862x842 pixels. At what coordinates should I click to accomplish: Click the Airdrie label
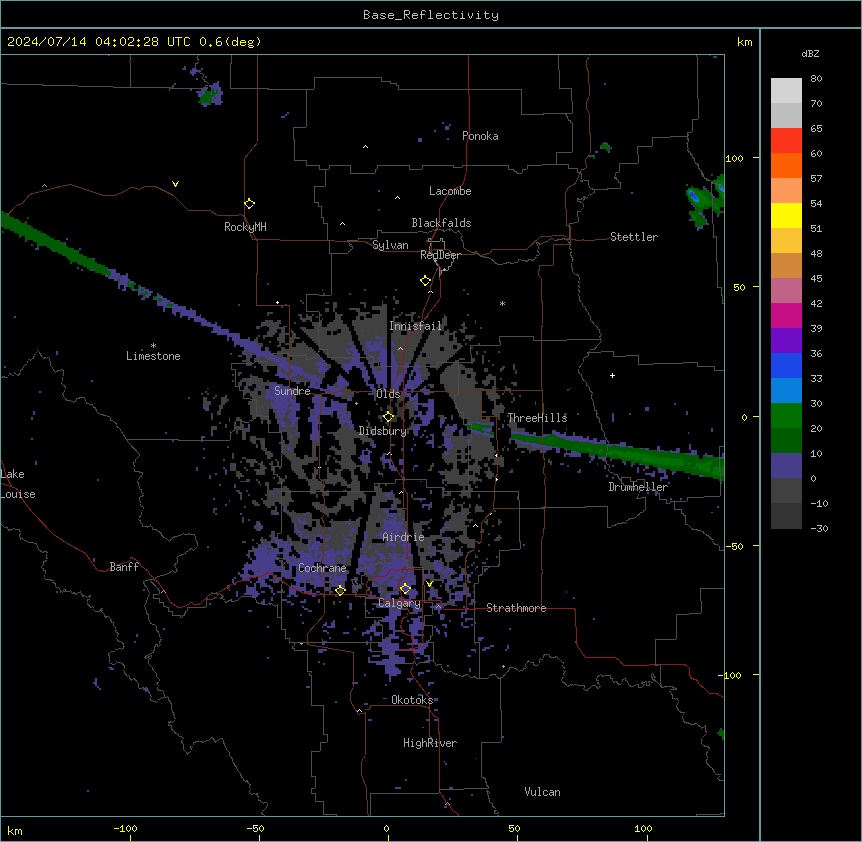pyautogui.click(x=403, y=537)
